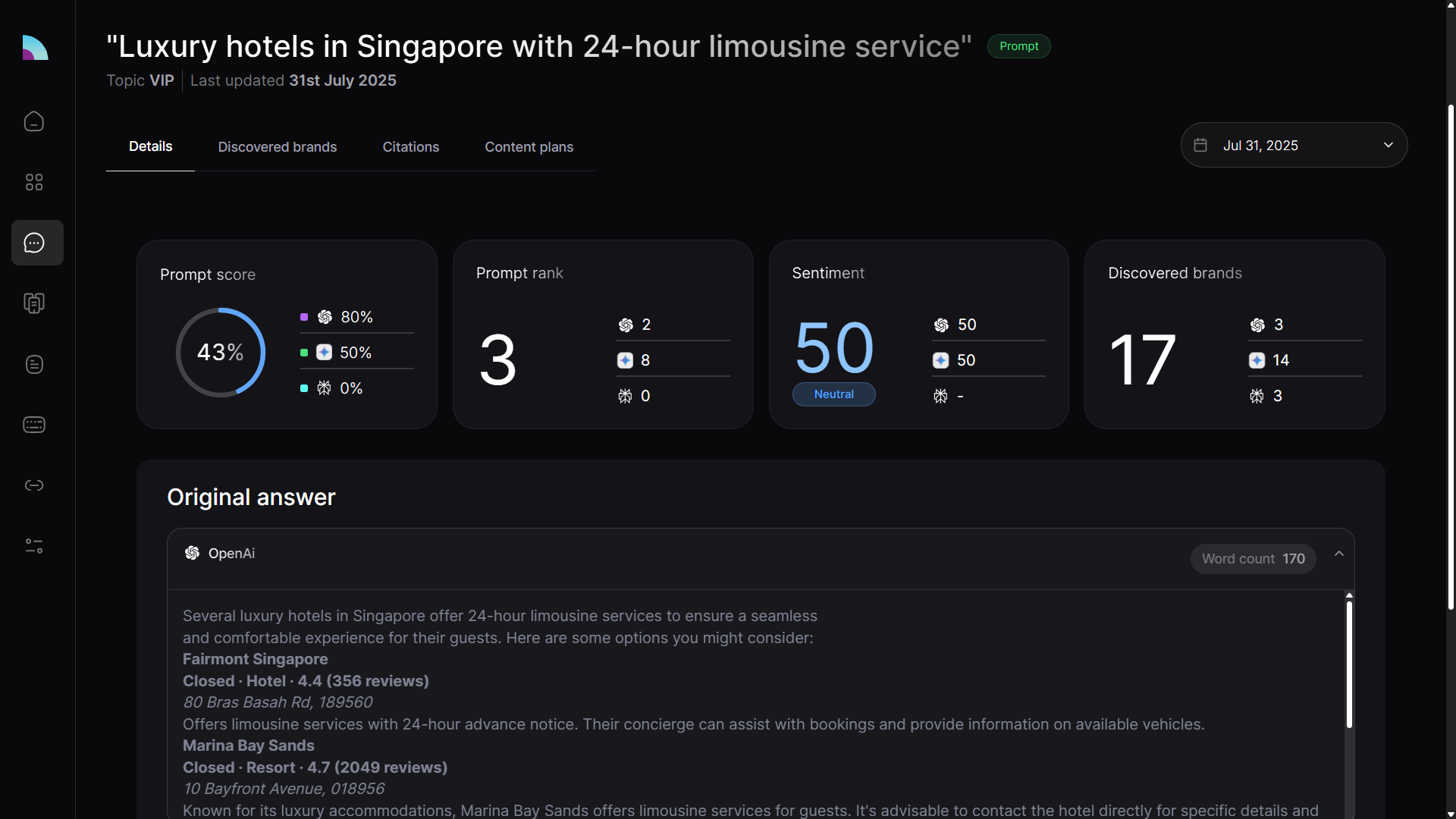Open the dashboard grid icon
The width and height of the screenshot is (1456, 819).
point(34,182)
